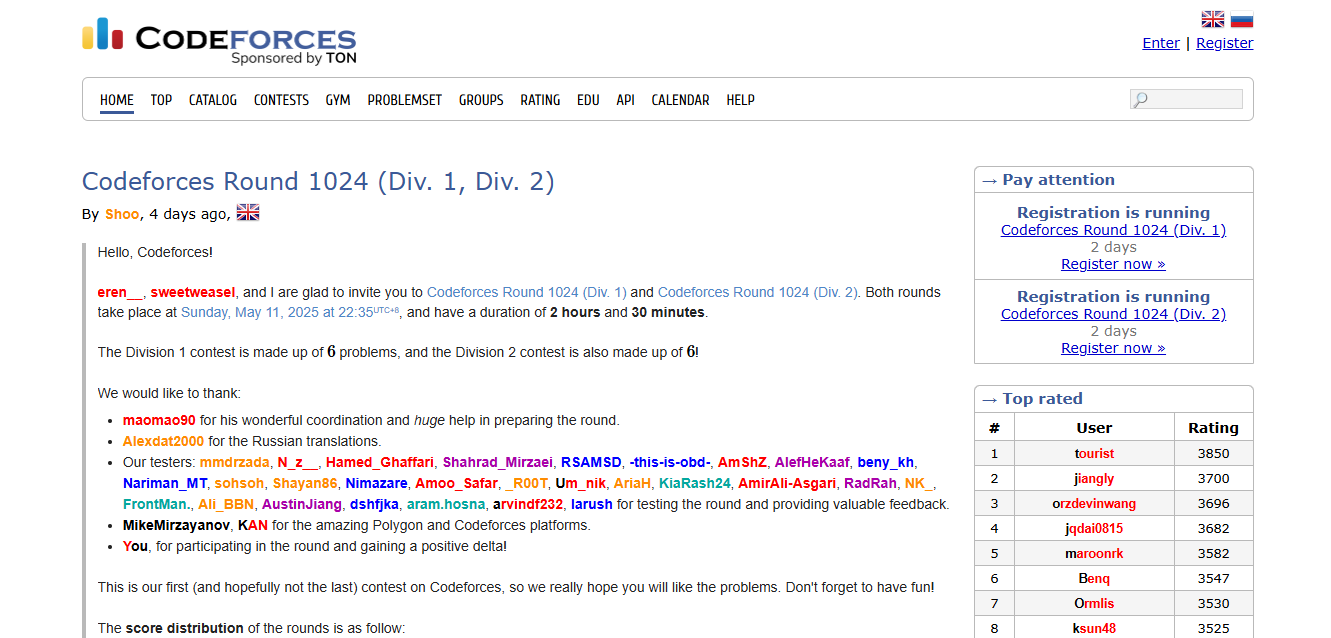Open jiangly in Top rated table
The width and height of the screenshot is (1331, 638).
coord(1094,478)
